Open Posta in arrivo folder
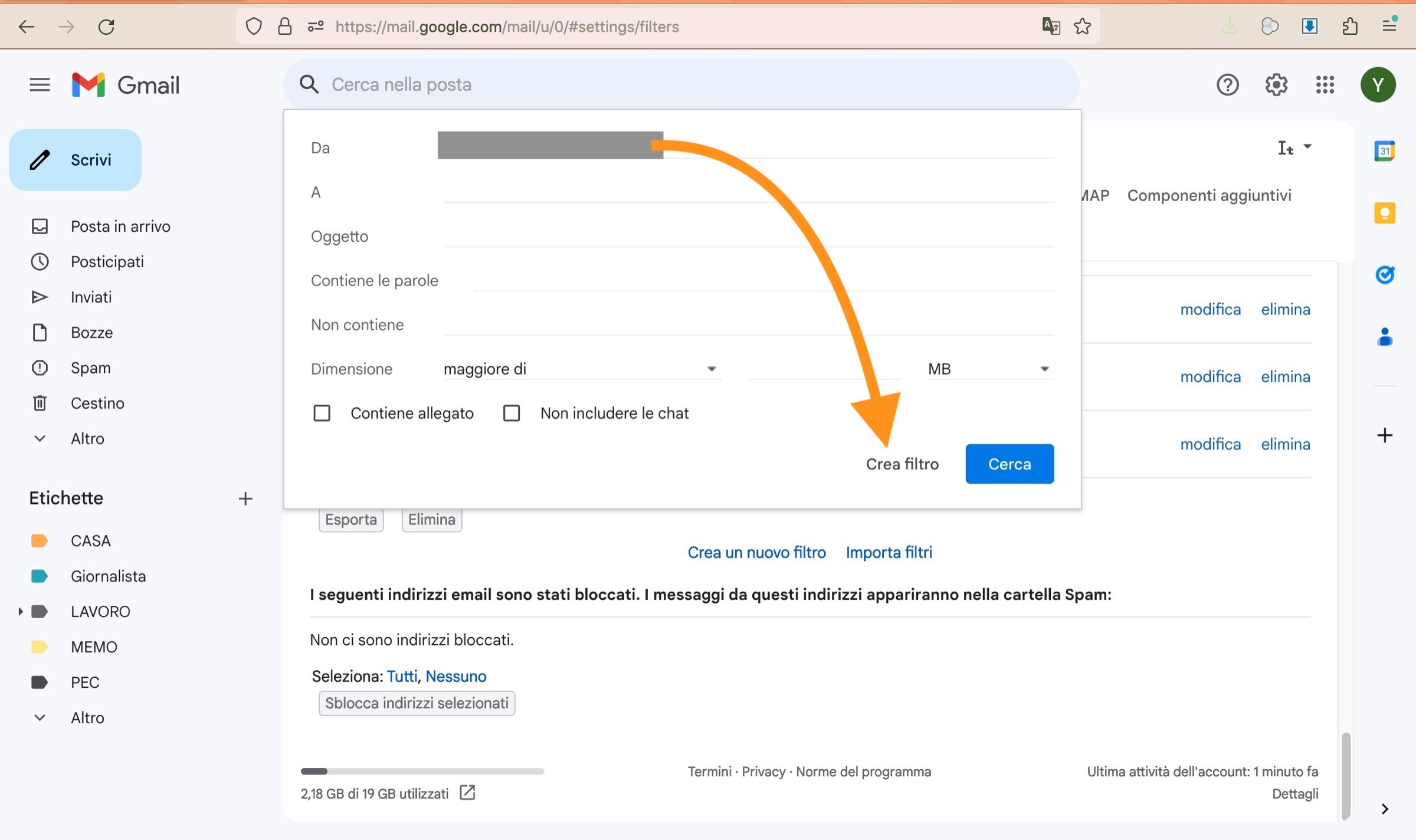 coord(120,227)
